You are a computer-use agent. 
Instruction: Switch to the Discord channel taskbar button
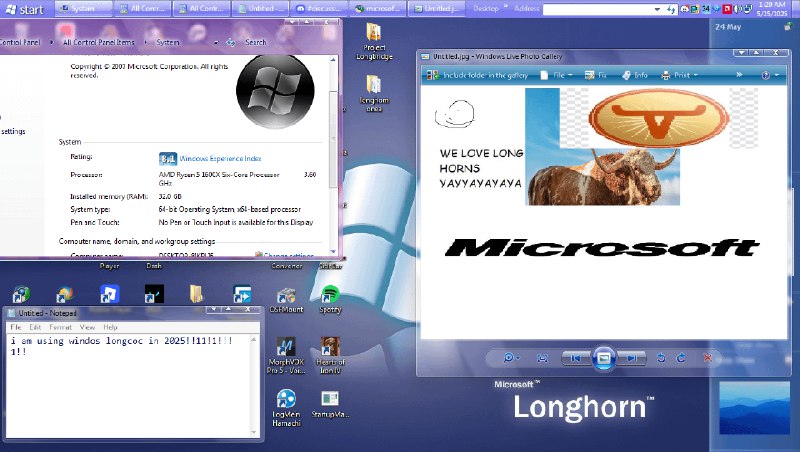click(x=319, y=9)
